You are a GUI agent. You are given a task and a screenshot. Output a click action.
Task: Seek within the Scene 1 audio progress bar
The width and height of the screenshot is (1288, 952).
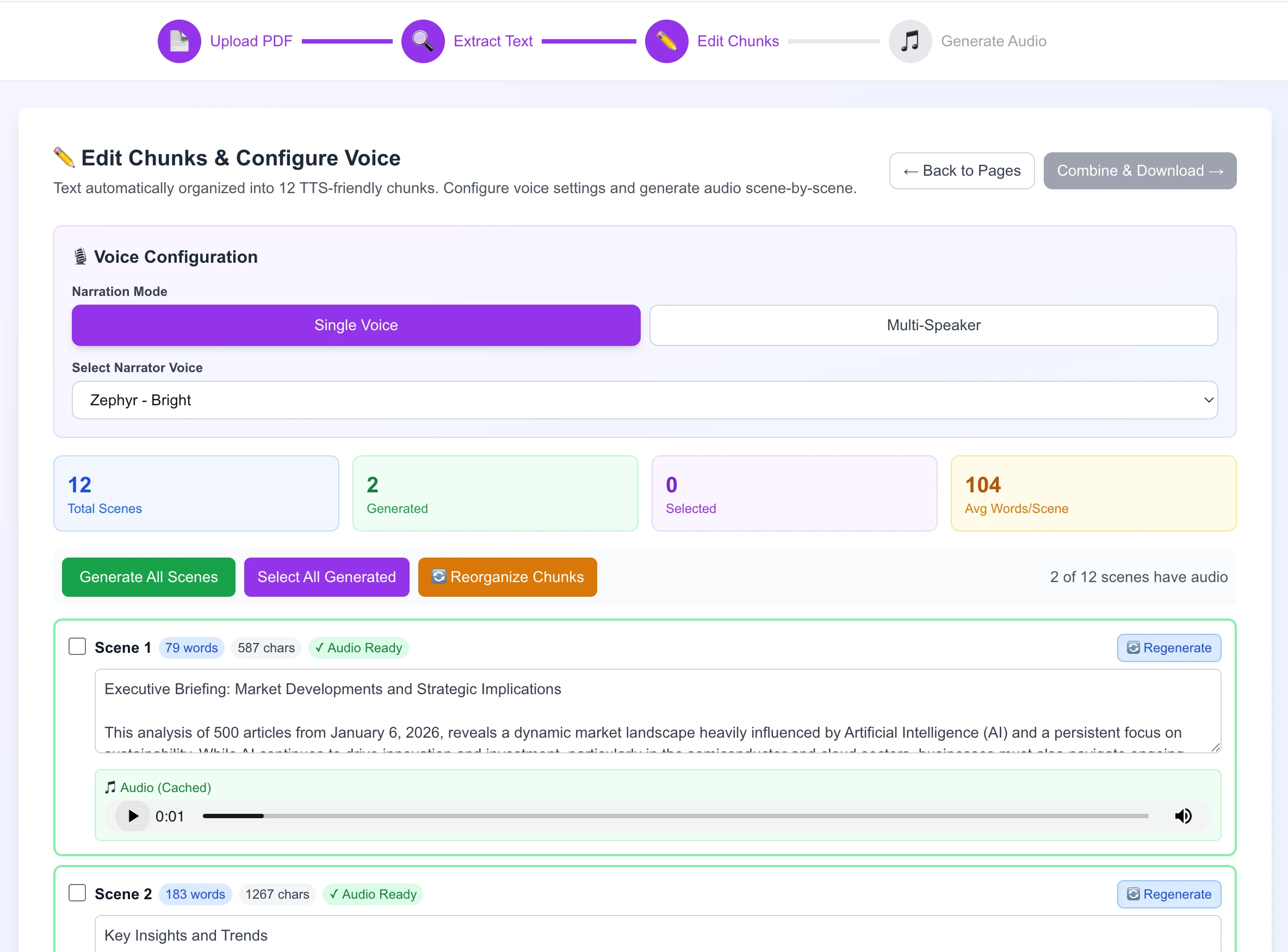click(x=675, y=816)
